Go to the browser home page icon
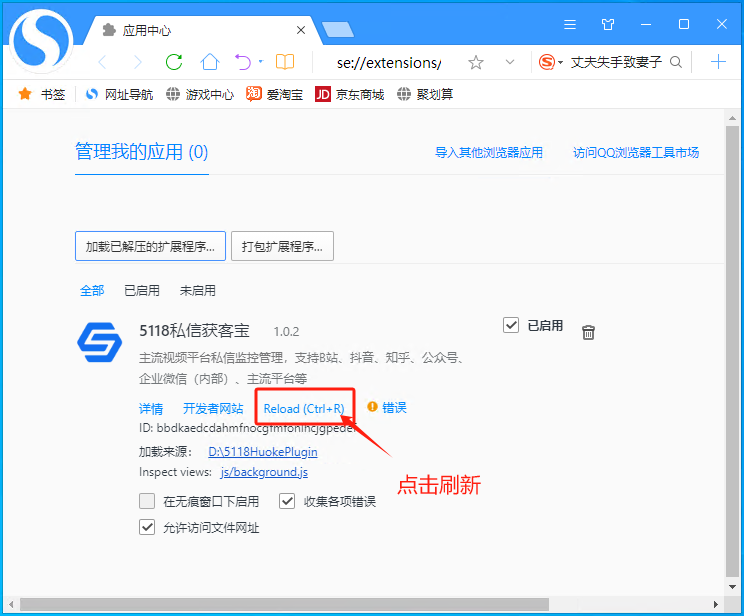This screenshot has height=616, width=744. (x=209, y=62)
